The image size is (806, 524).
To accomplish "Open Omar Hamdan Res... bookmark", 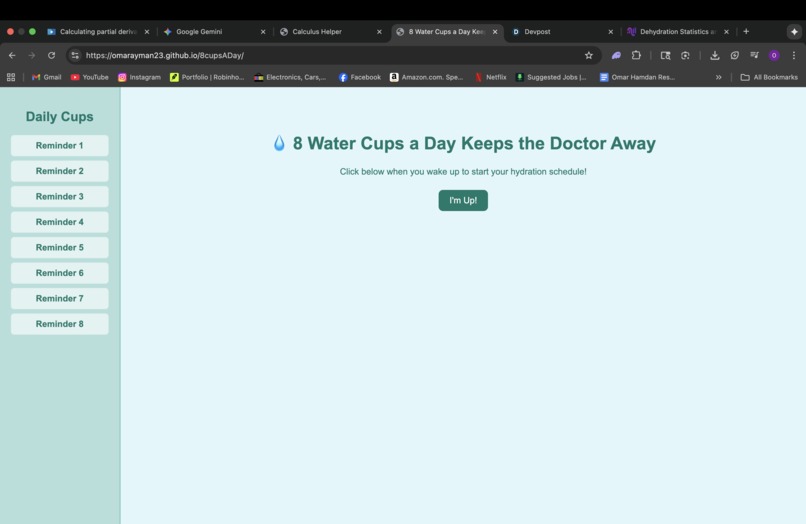I will pos(637,77).
